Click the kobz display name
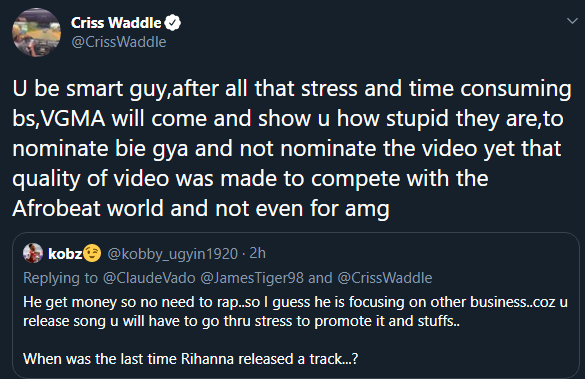The height and width of the screenshot is (379, 585). pyautogui.click(x=65, y=254)
